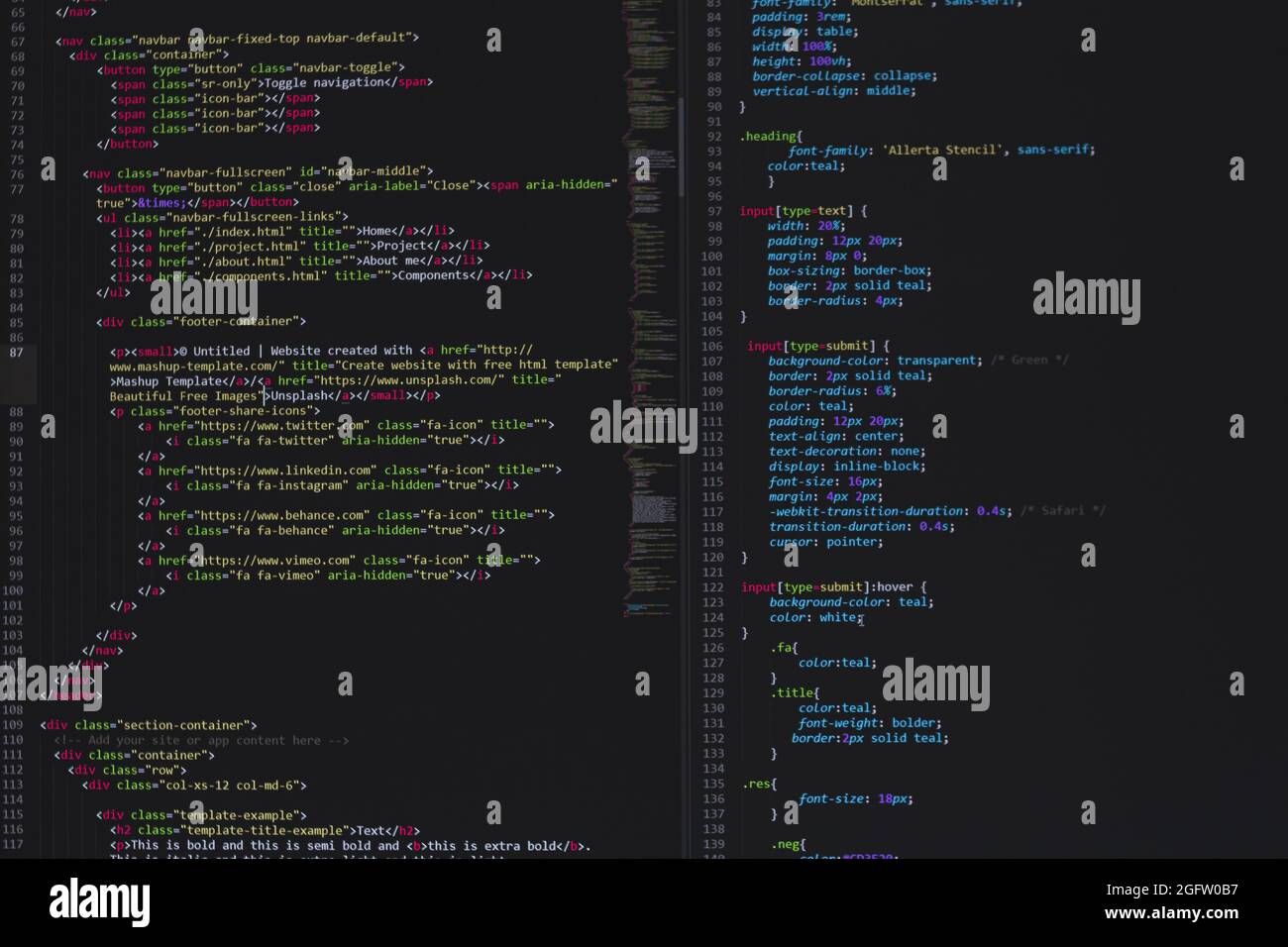Click the 'Allerta Stencil' font name

(x=943, y=150)
